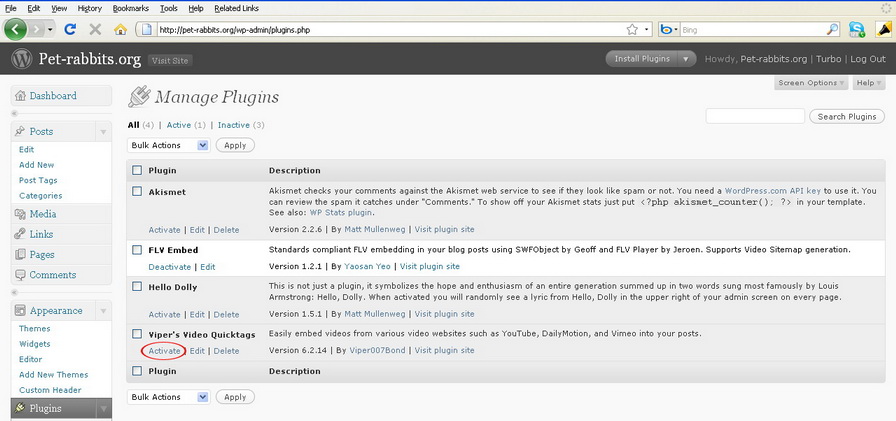Viewport: 896px width, 421px height.
Task: Filter plugins by Active
Action: coord(178,125)
